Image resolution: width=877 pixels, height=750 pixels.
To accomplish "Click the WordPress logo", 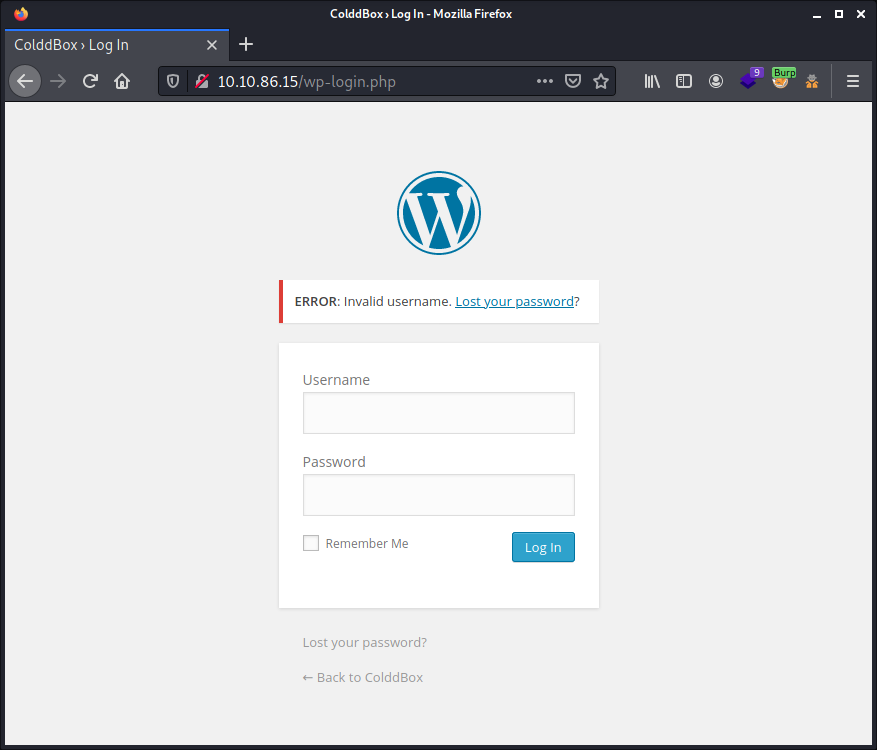I will (438, 213).
